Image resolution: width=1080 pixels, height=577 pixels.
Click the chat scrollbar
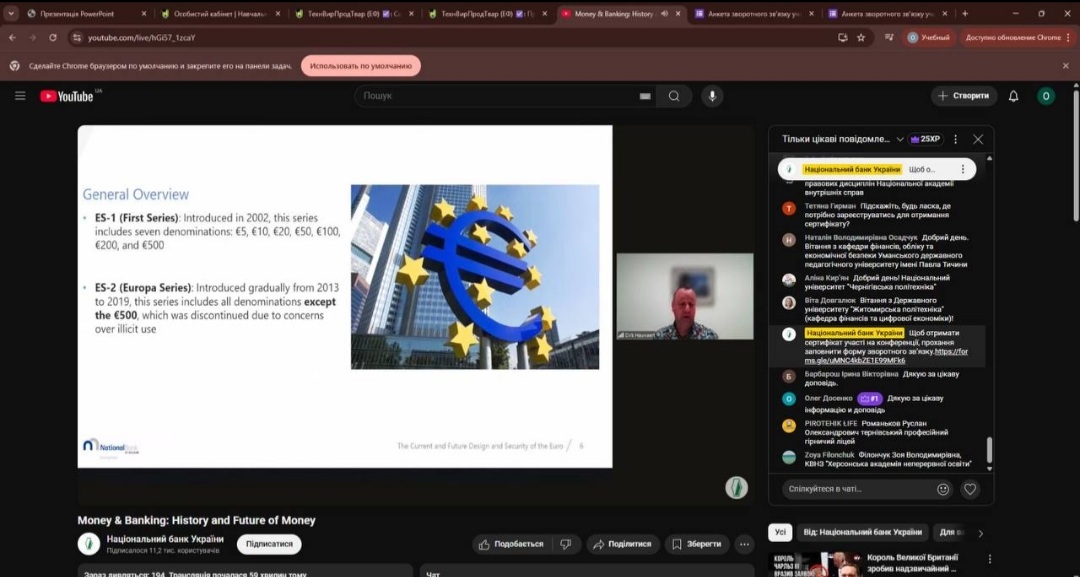[990, 450]
